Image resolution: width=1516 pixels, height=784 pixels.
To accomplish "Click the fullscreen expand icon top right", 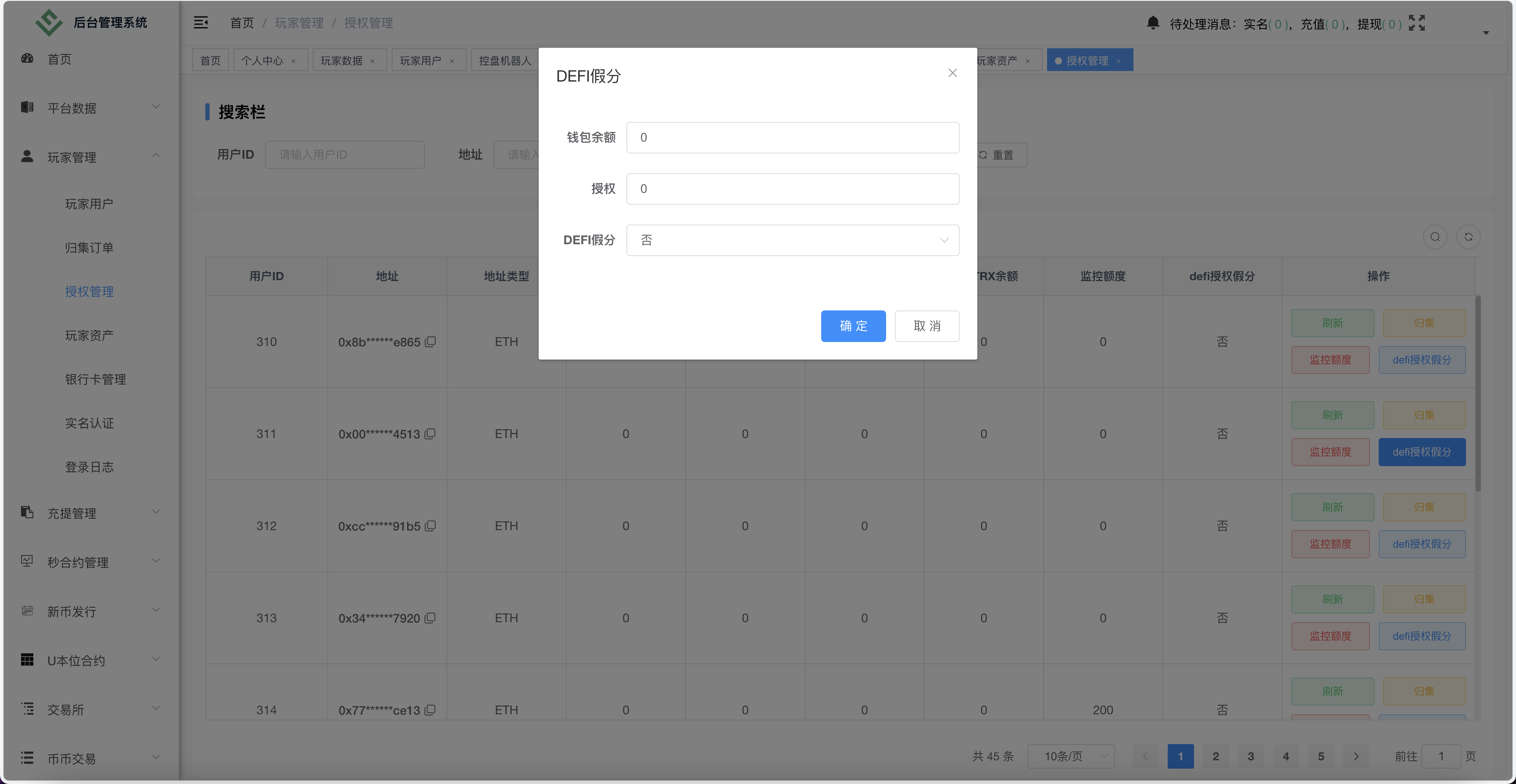I will tap(1418, 23).
